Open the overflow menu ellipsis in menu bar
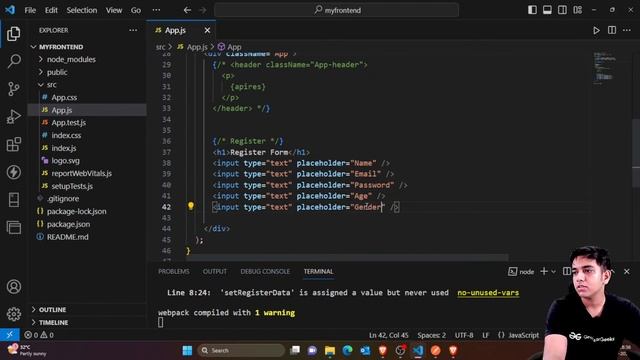 coord(156,10)
